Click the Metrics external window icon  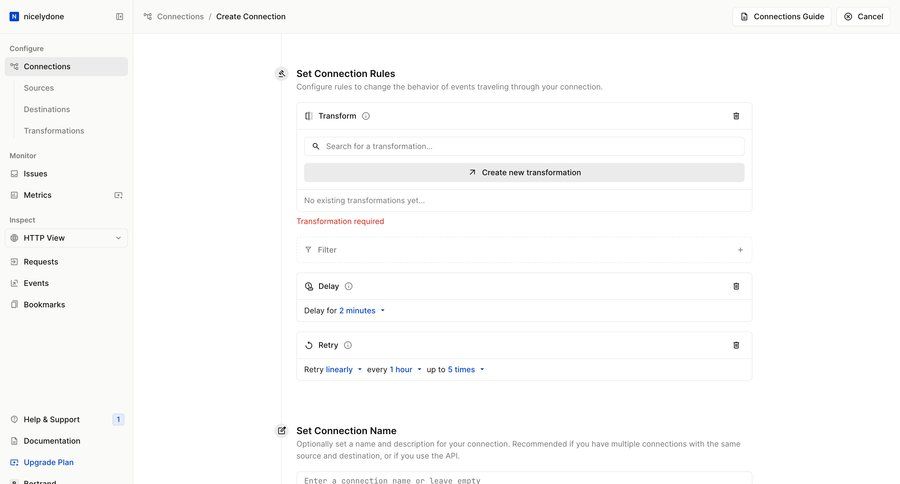[118, 195]
